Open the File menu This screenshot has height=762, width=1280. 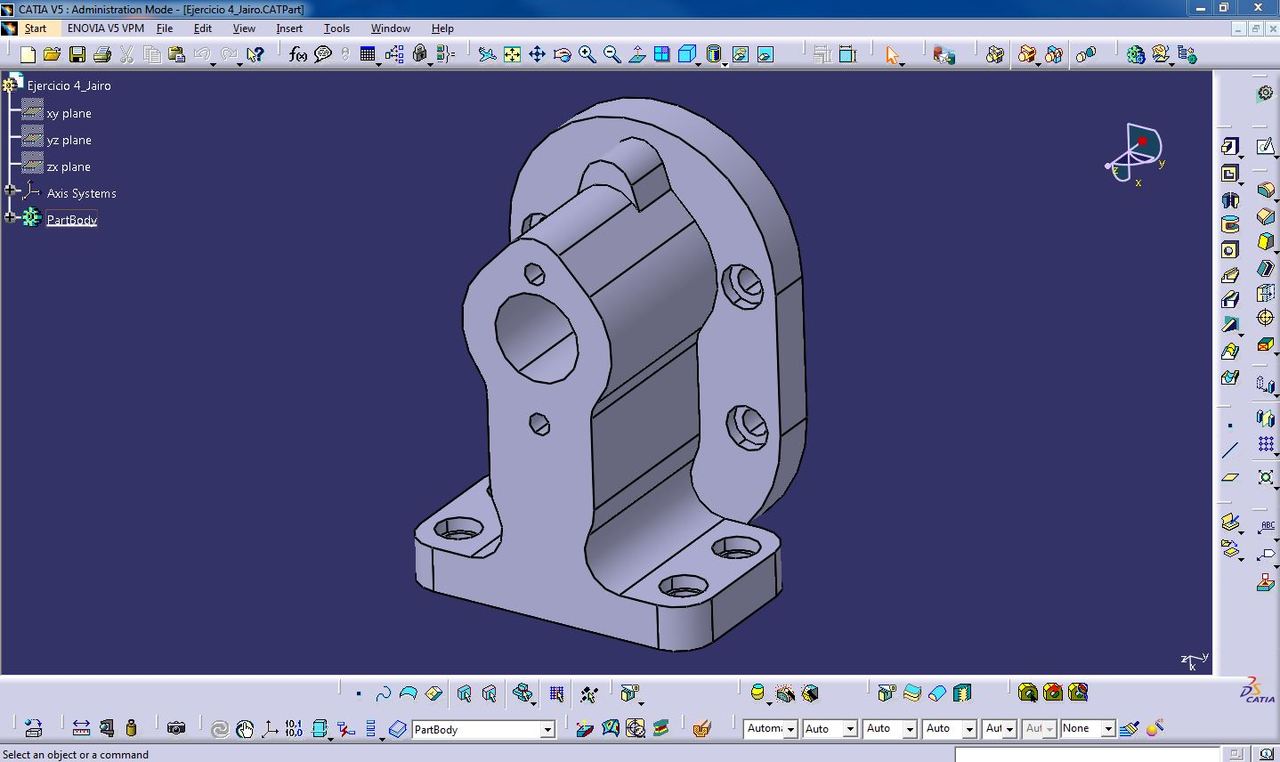coord(165,28)
